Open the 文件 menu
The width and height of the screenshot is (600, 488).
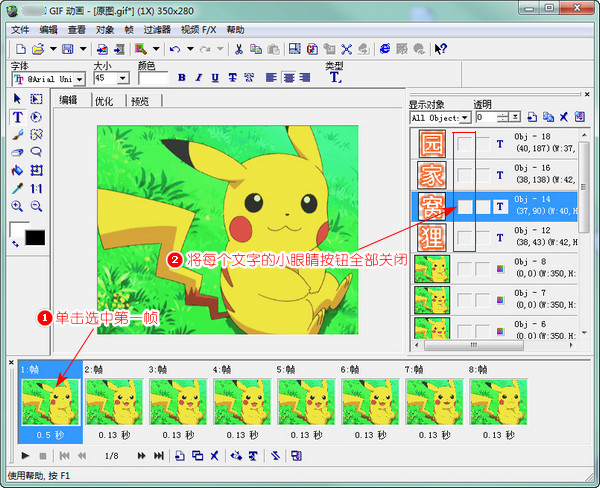20,30
